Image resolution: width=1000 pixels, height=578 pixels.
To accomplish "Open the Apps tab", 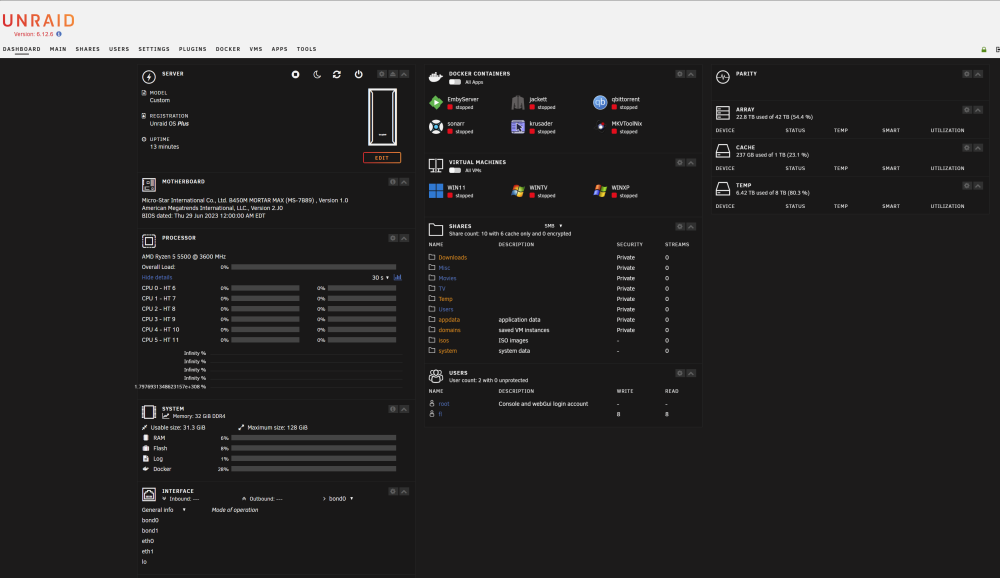I will (x=279, y=49).
